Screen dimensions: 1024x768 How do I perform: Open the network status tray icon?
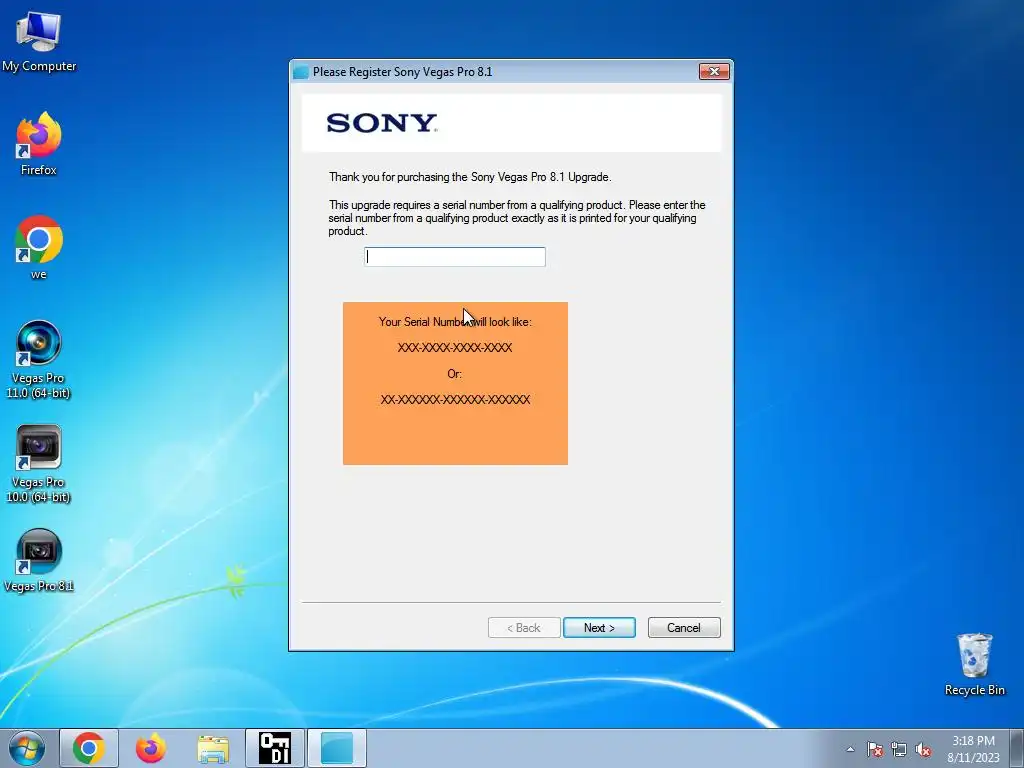(899, 749)
